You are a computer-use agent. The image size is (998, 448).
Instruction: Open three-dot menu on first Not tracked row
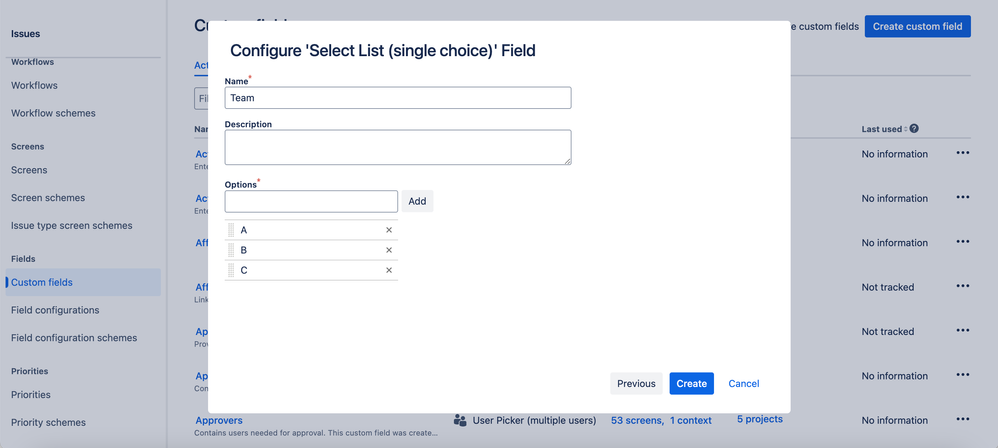[x=962, y=286]
